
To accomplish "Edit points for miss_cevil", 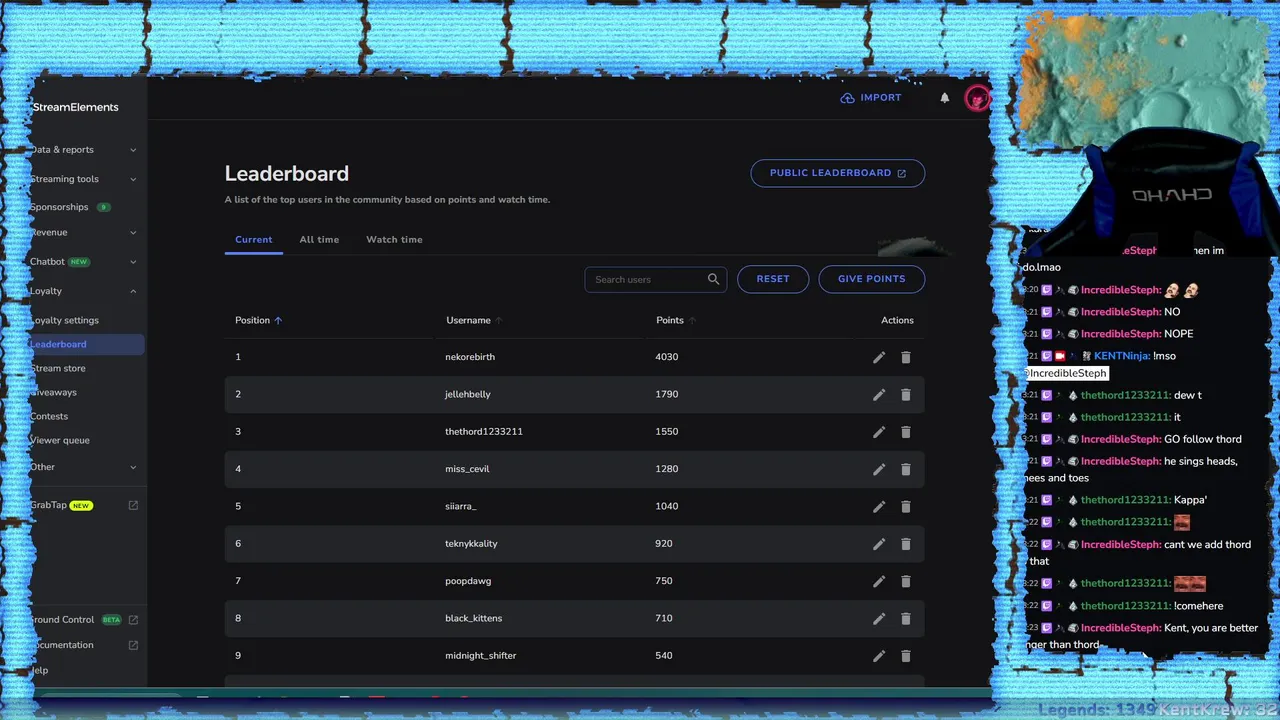I will point(879,469).
